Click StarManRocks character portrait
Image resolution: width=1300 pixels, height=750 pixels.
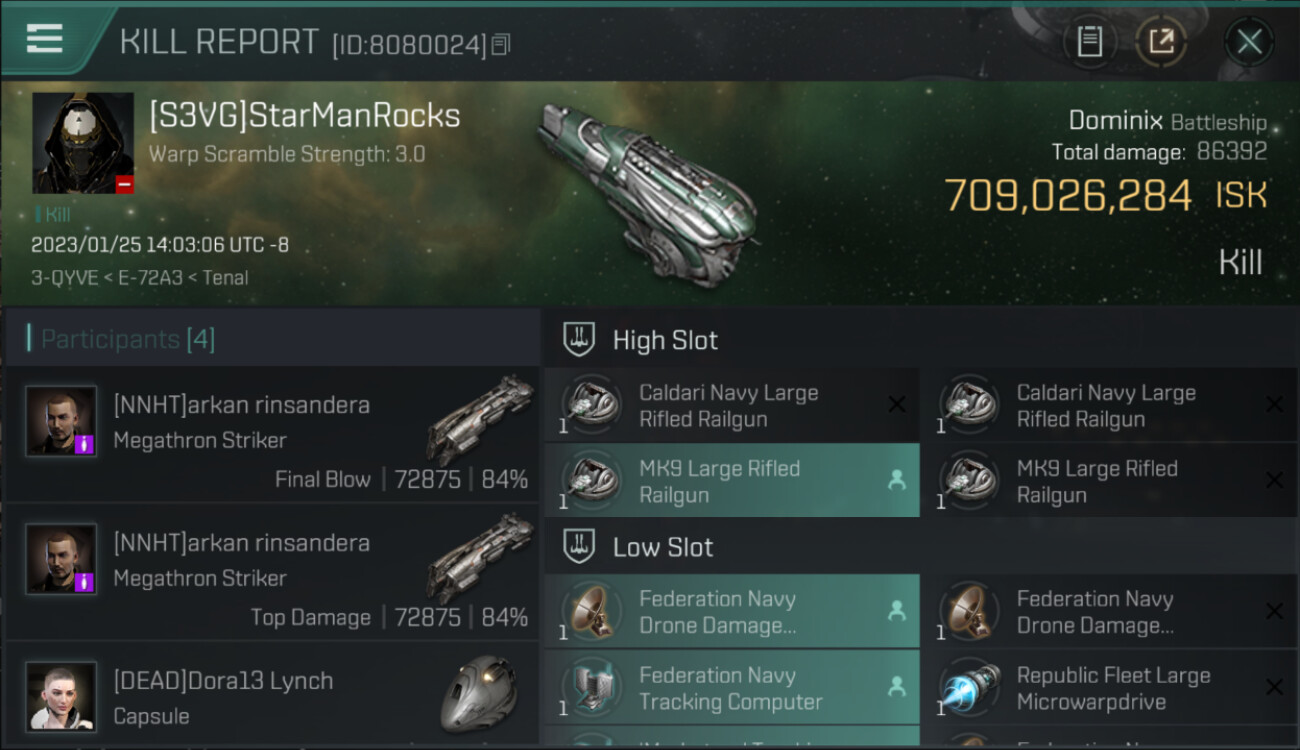tap(83, 143)
